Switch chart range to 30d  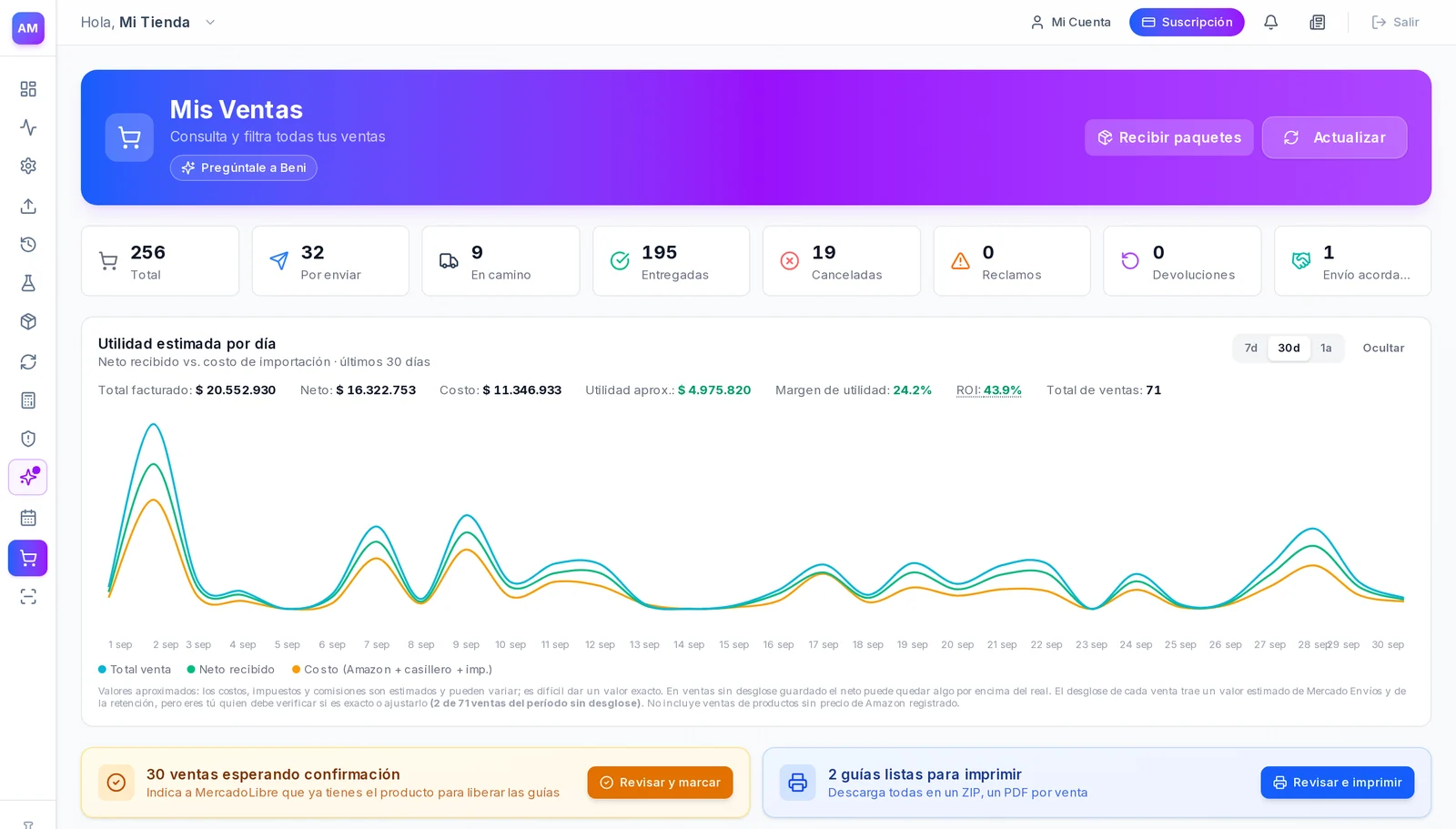pos(1289,348)
